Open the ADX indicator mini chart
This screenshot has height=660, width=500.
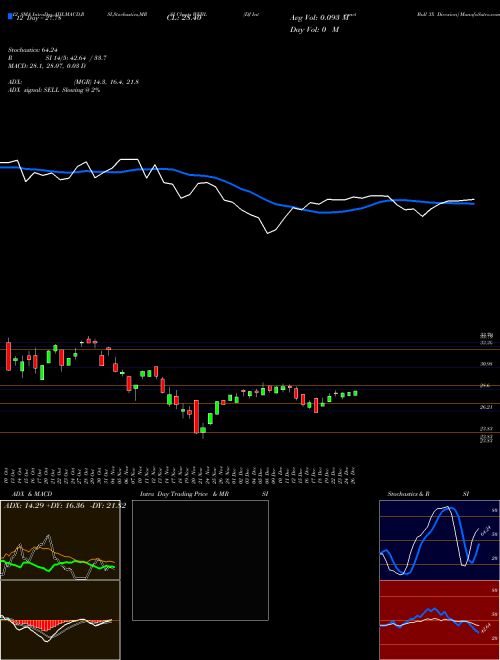point(60,540)
